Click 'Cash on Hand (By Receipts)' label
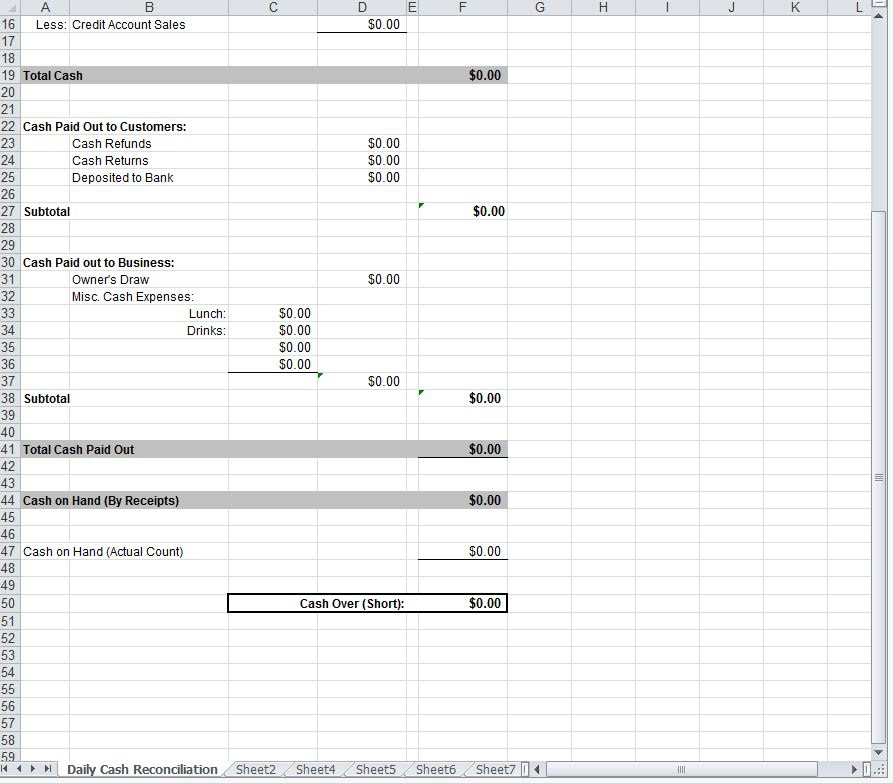 101,501
